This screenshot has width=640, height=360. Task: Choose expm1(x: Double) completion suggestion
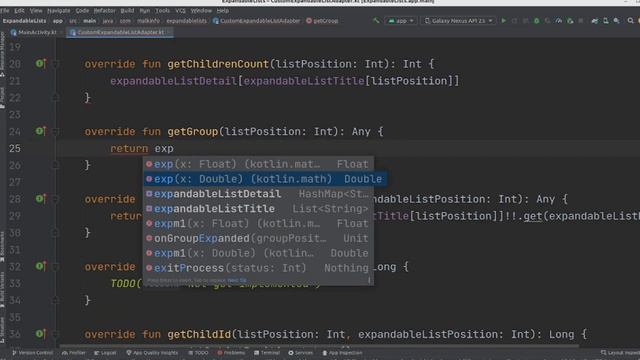click(258, 253)
